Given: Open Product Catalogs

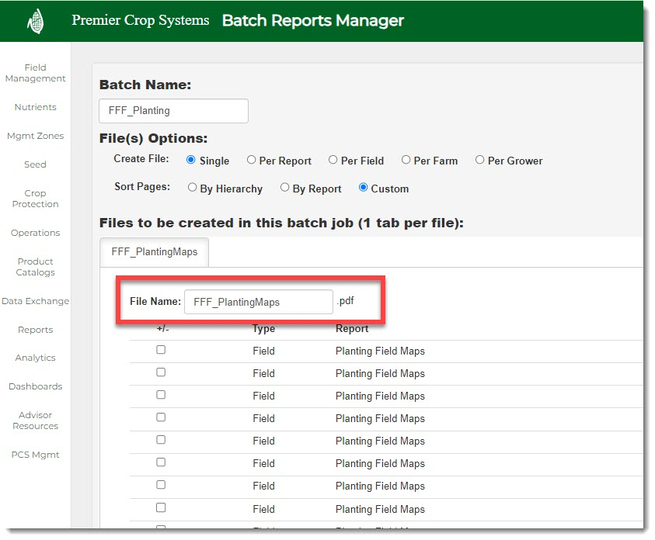Looking at the screenshot, I should pyautogui.click(x=35, y=267).
